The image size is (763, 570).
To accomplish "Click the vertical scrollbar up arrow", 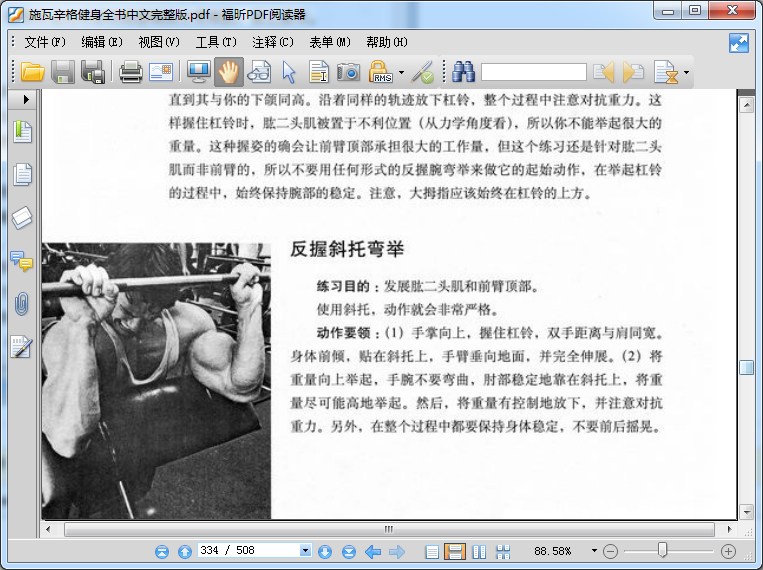I will point(746,105).
